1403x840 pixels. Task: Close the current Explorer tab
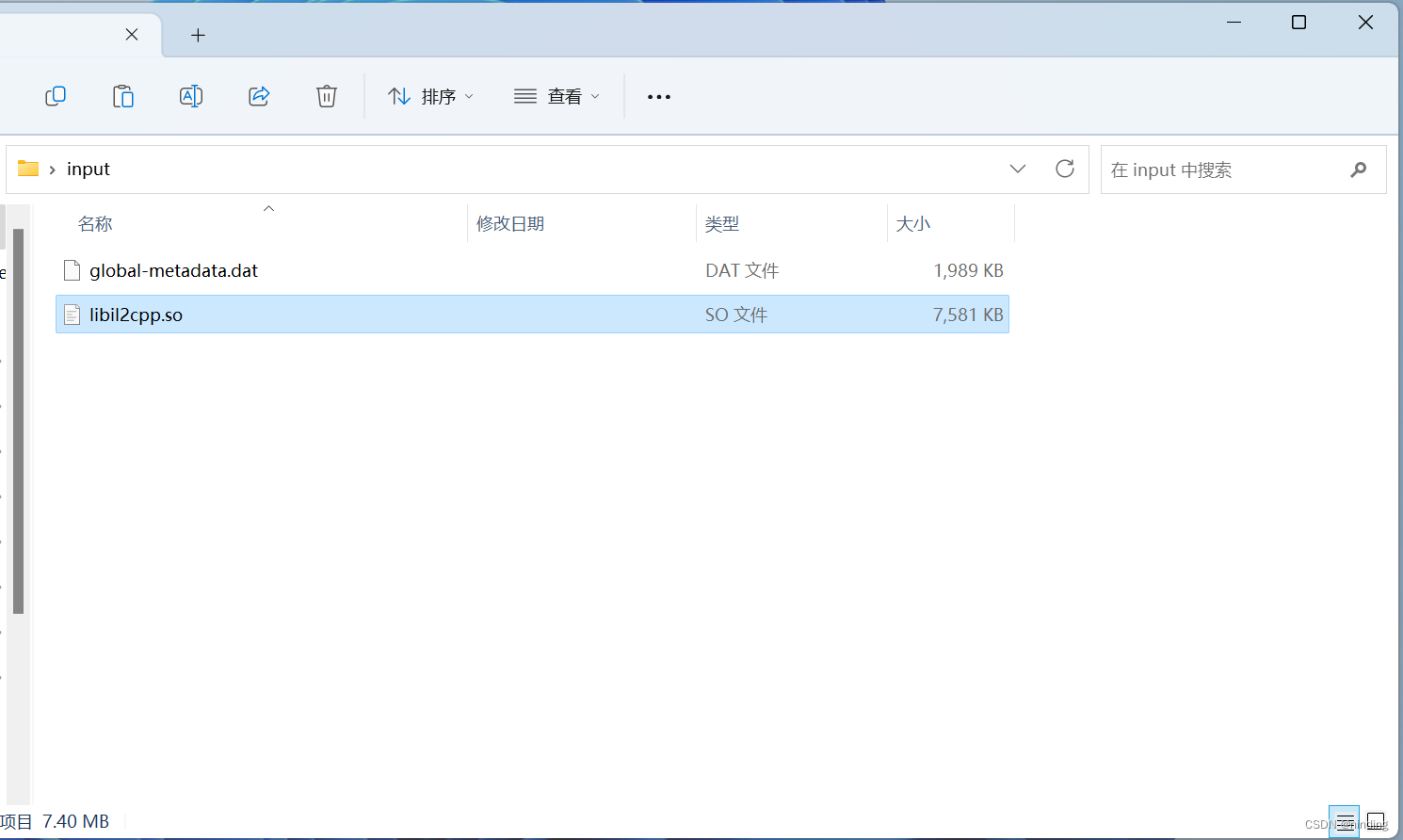pyautogui.click(x=132, y=35)
